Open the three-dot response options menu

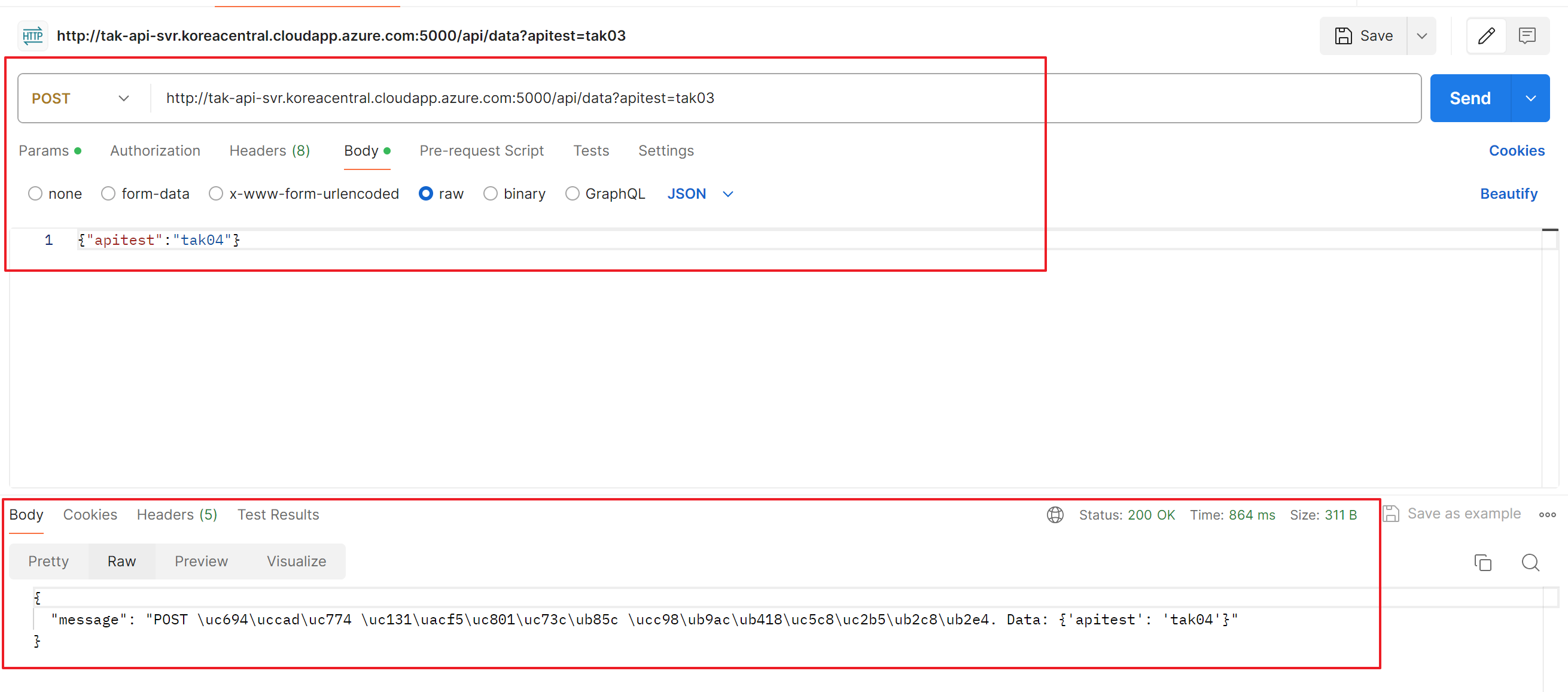1546,515
